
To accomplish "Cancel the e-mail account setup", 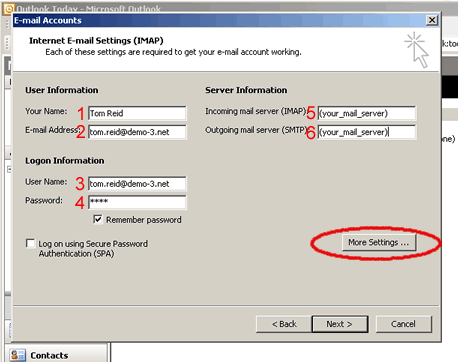I will [x=404, y=324].
